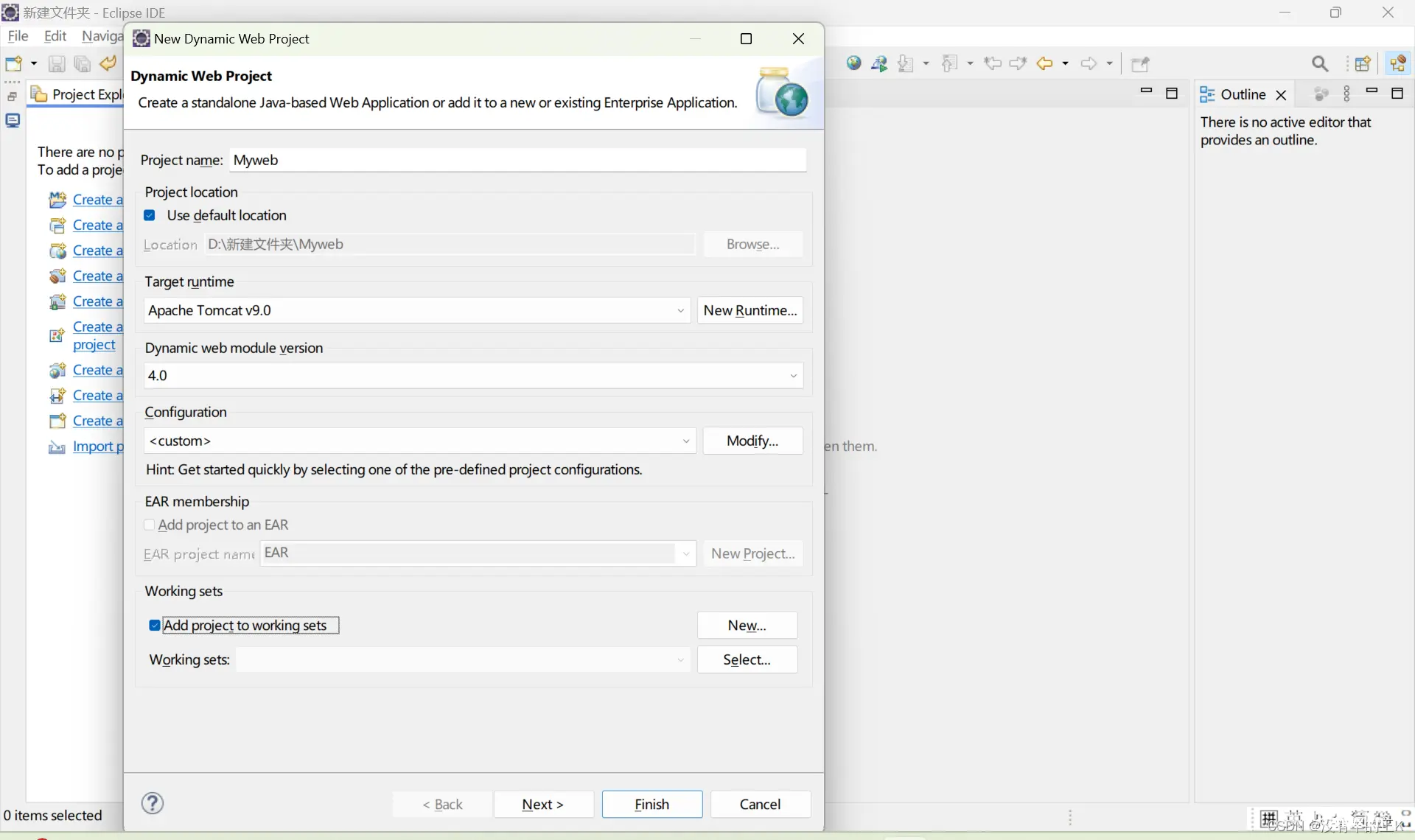The width and height of the screenshot is (1415, 840).
Task: Click the New Runtime button
Action: pyautogui.click(x=750, y=310)
